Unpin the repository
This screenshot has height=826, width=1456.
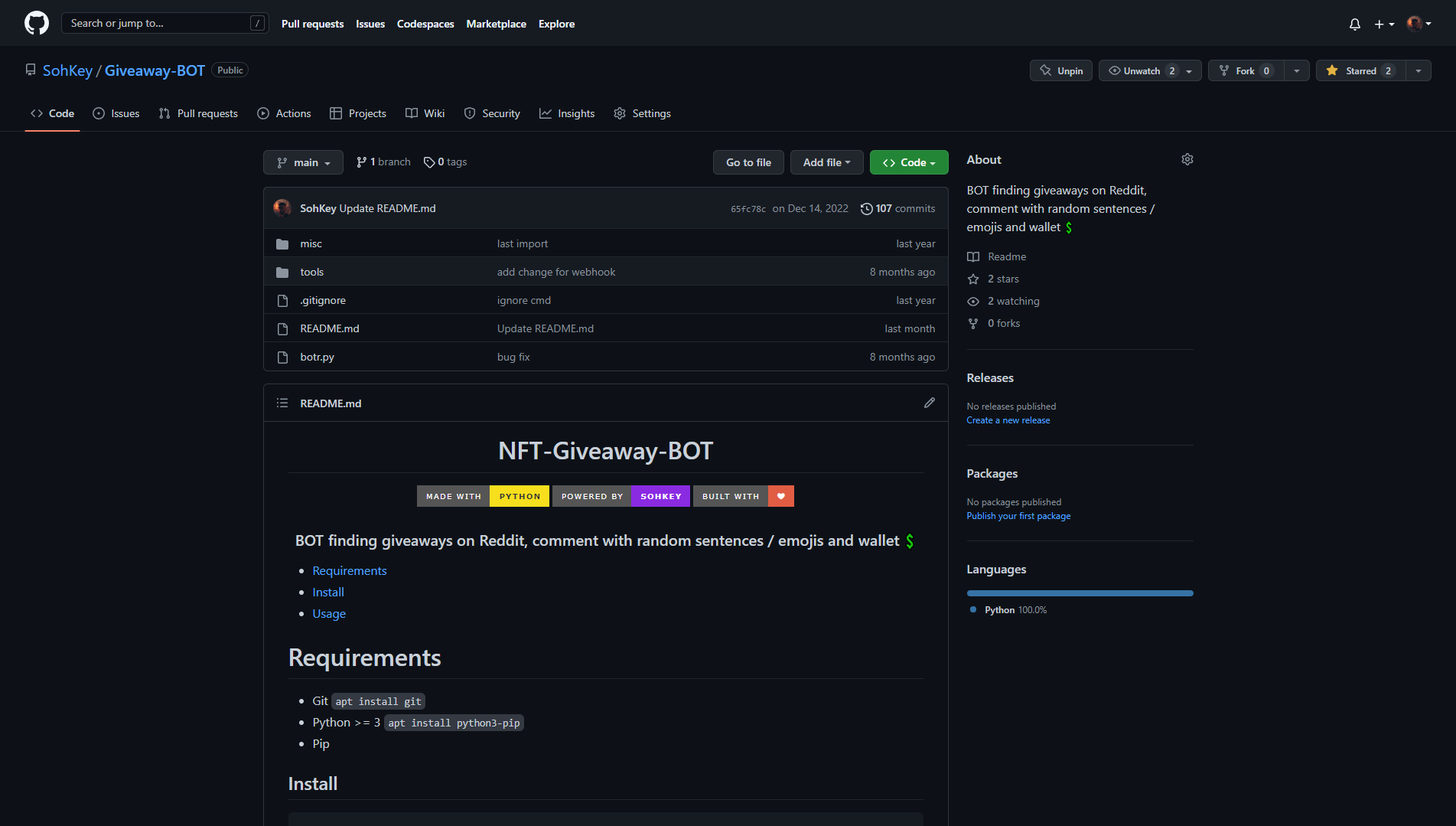[1061, 70]
